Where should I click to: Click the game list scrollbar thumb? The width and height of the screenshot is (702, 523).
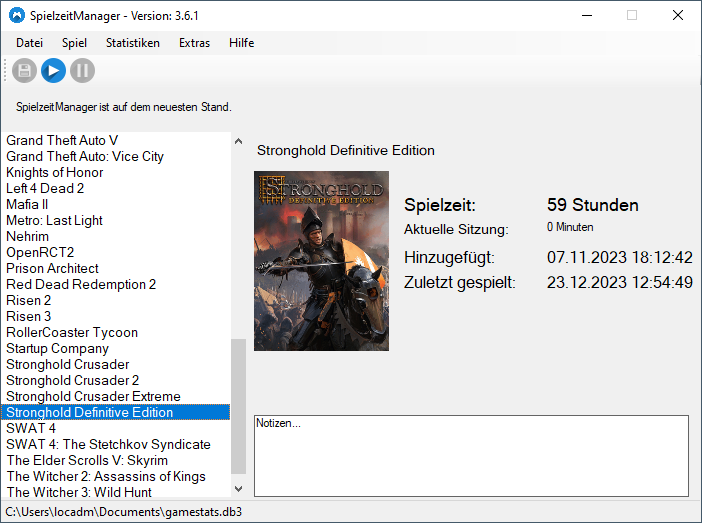238,405
